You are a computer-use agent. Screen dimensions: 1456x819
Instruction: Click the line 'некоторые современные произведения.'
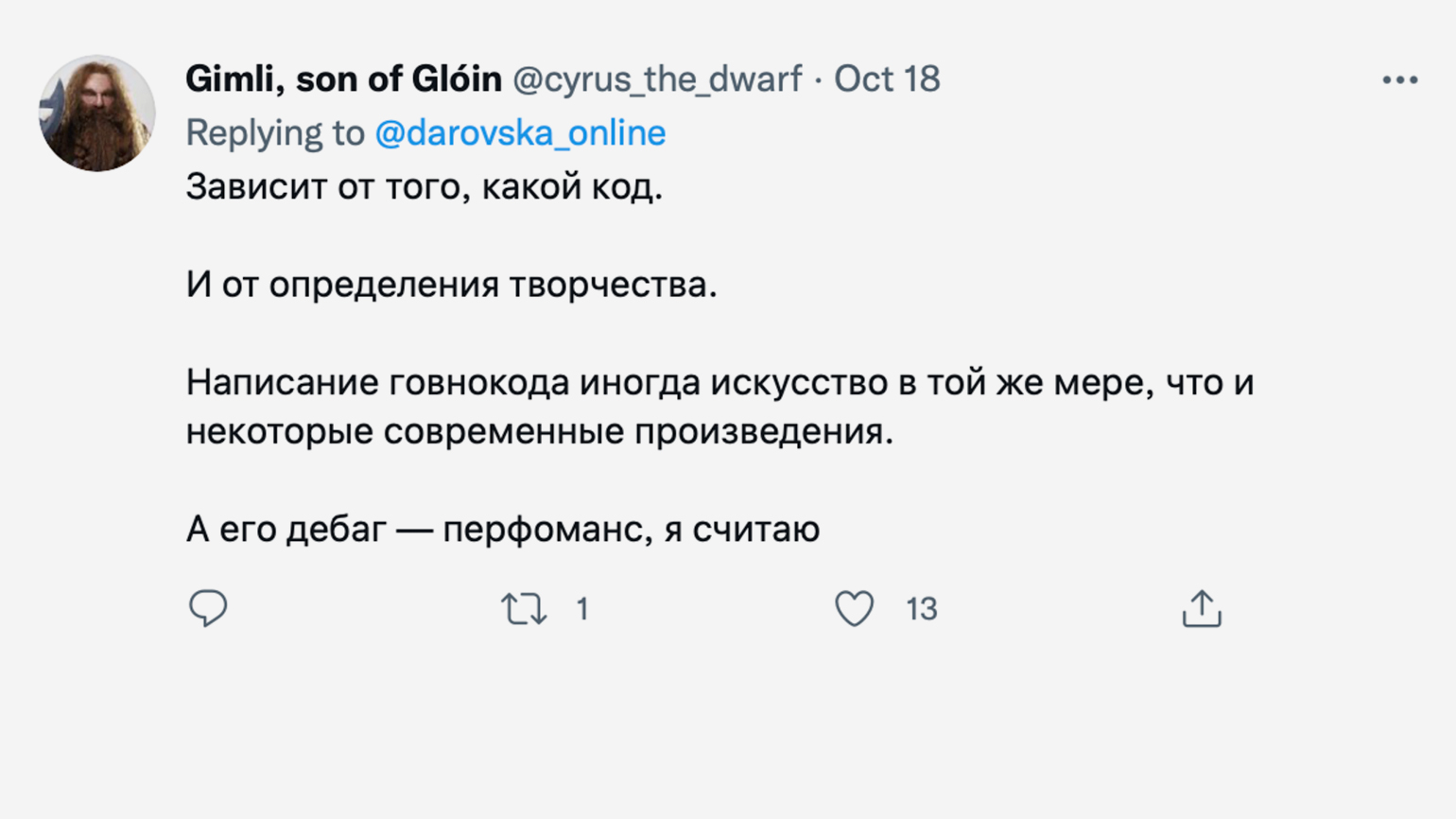(x=539, y=431)
